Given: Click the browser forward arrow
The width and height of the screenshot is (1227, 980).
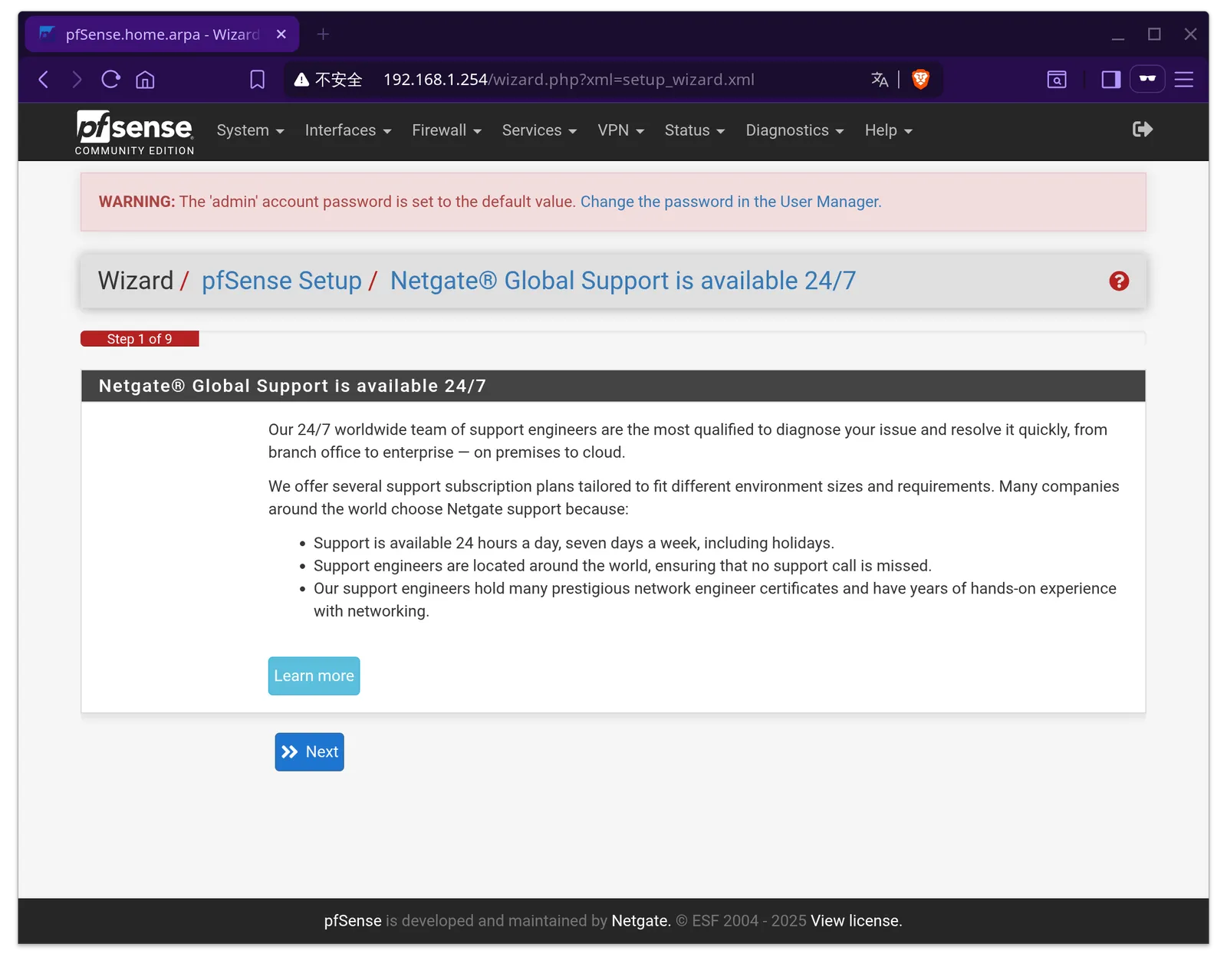Looking at the screenshot, I should [77, 80].
